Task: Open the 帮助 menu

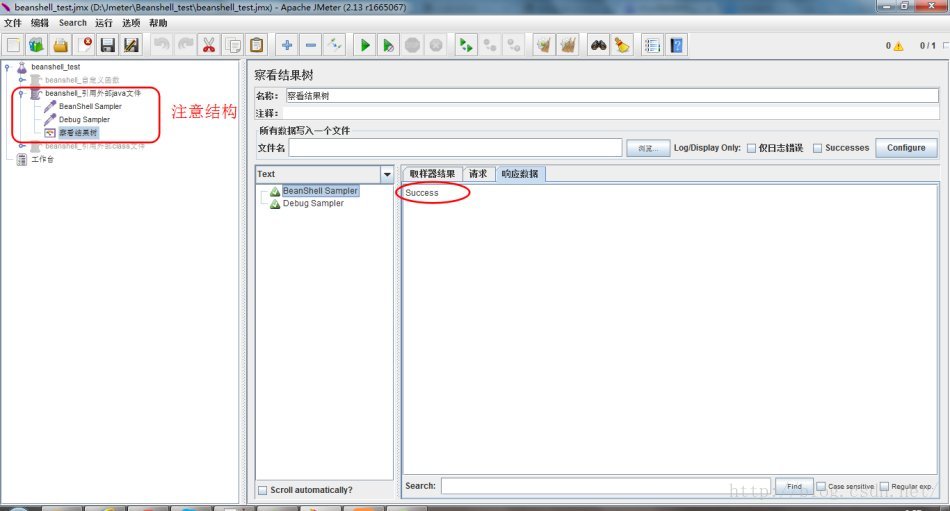Action: click(158, 23)
